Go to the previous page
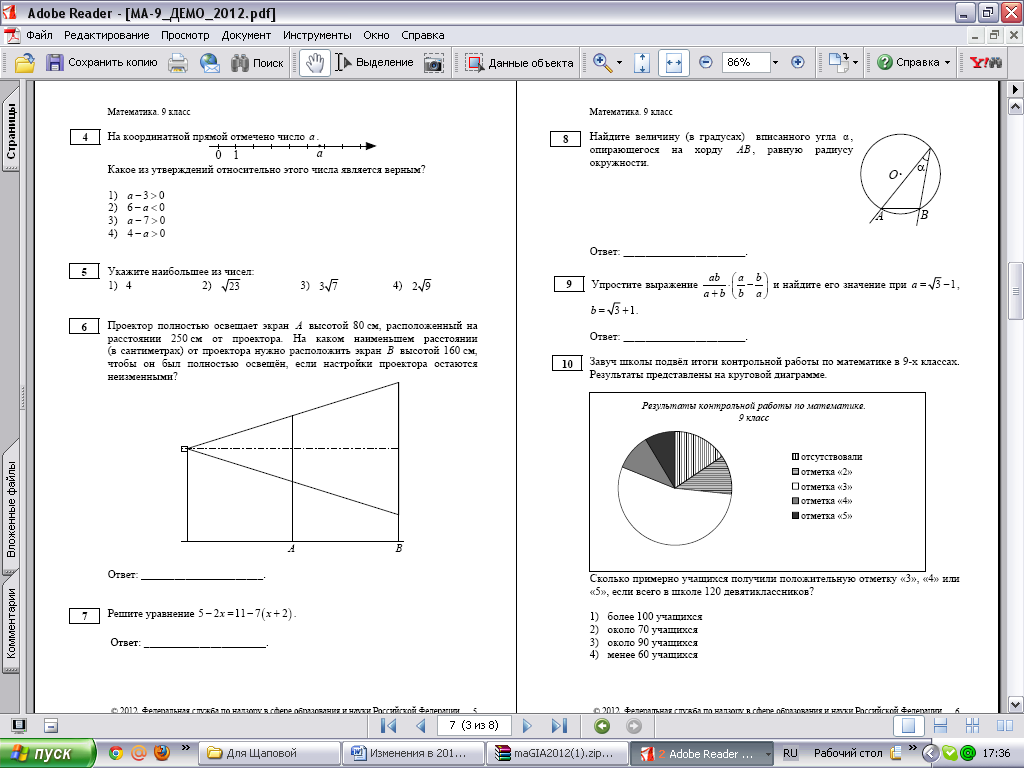This screenshot has height=768, width=1024. click(x=421, y=726)
